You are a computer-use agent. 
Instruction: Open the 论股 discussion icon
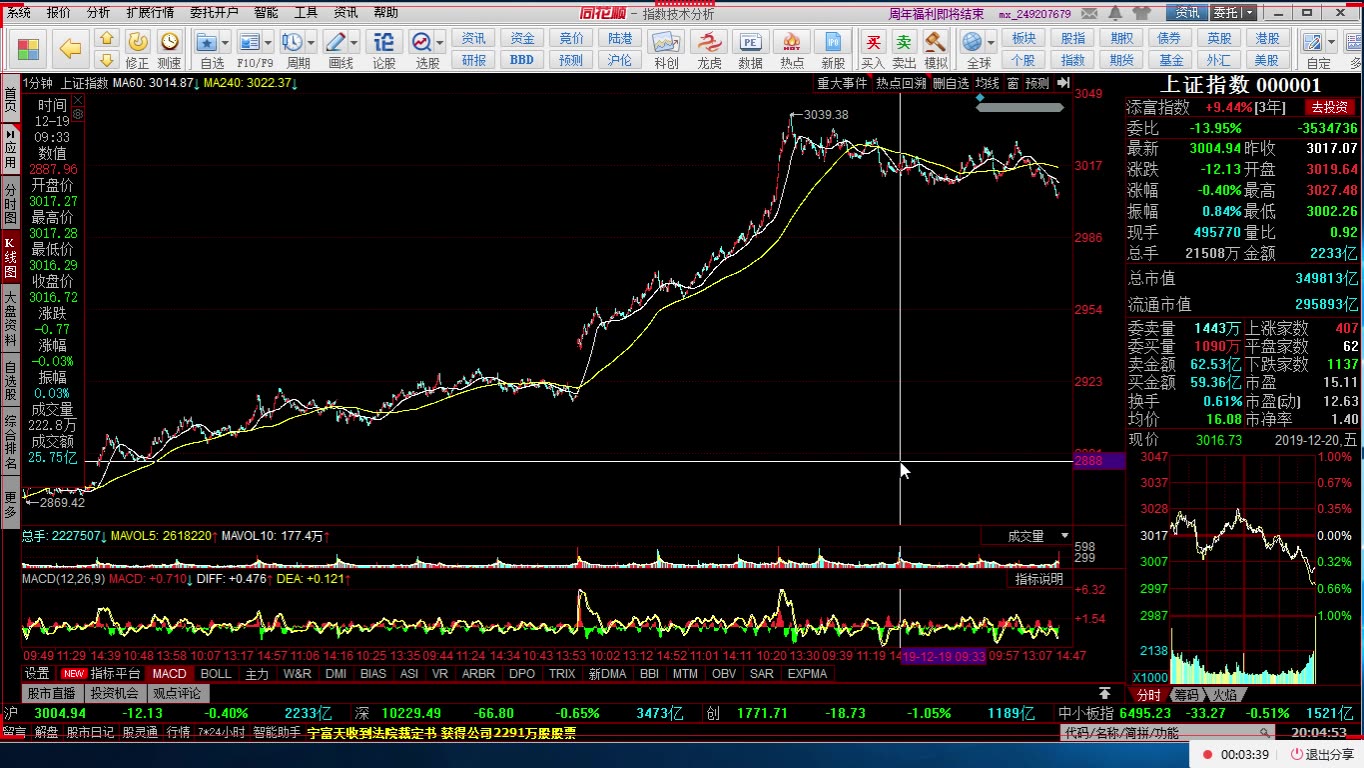coord(384,49)
